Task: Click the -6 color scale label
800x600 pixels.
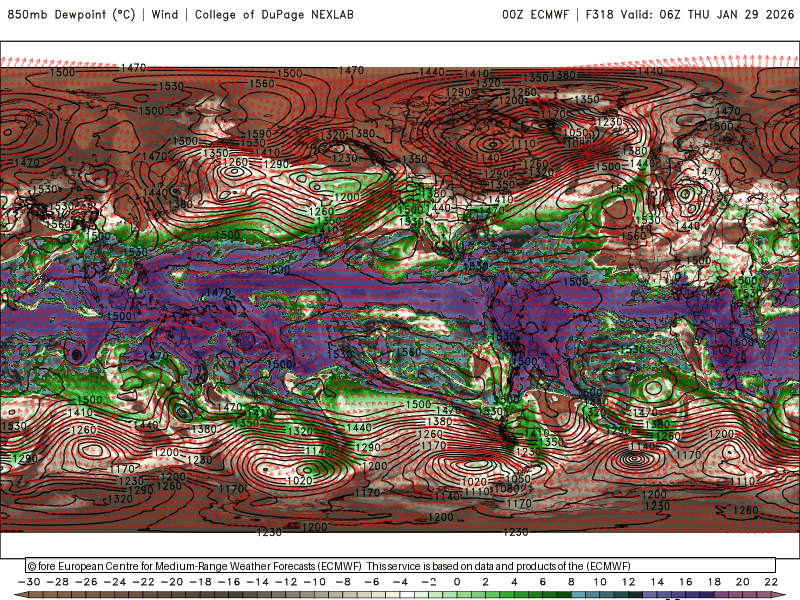Action: [372, 582]
